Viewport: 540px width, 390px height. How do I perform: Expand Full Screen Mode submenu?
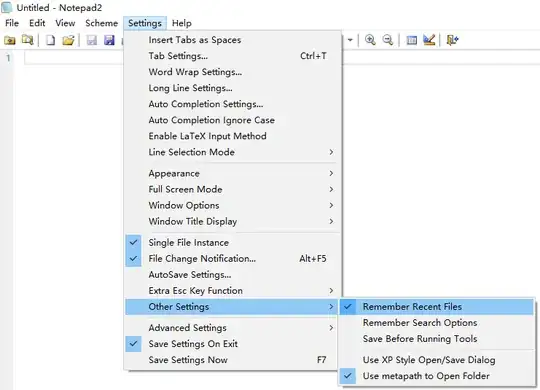[232, 189]
